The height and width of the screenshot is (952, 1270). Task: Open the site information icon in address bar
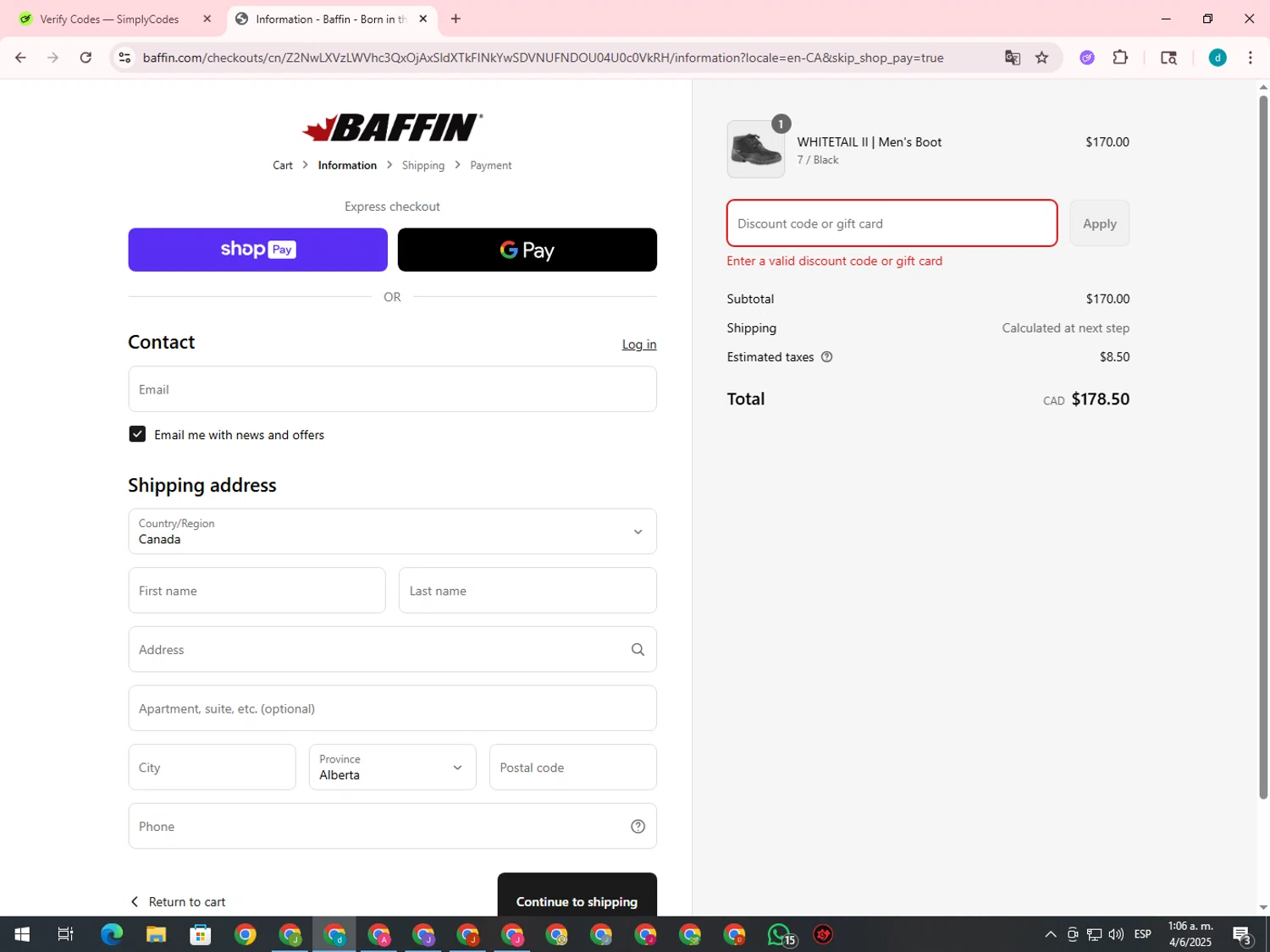(124, 58)
